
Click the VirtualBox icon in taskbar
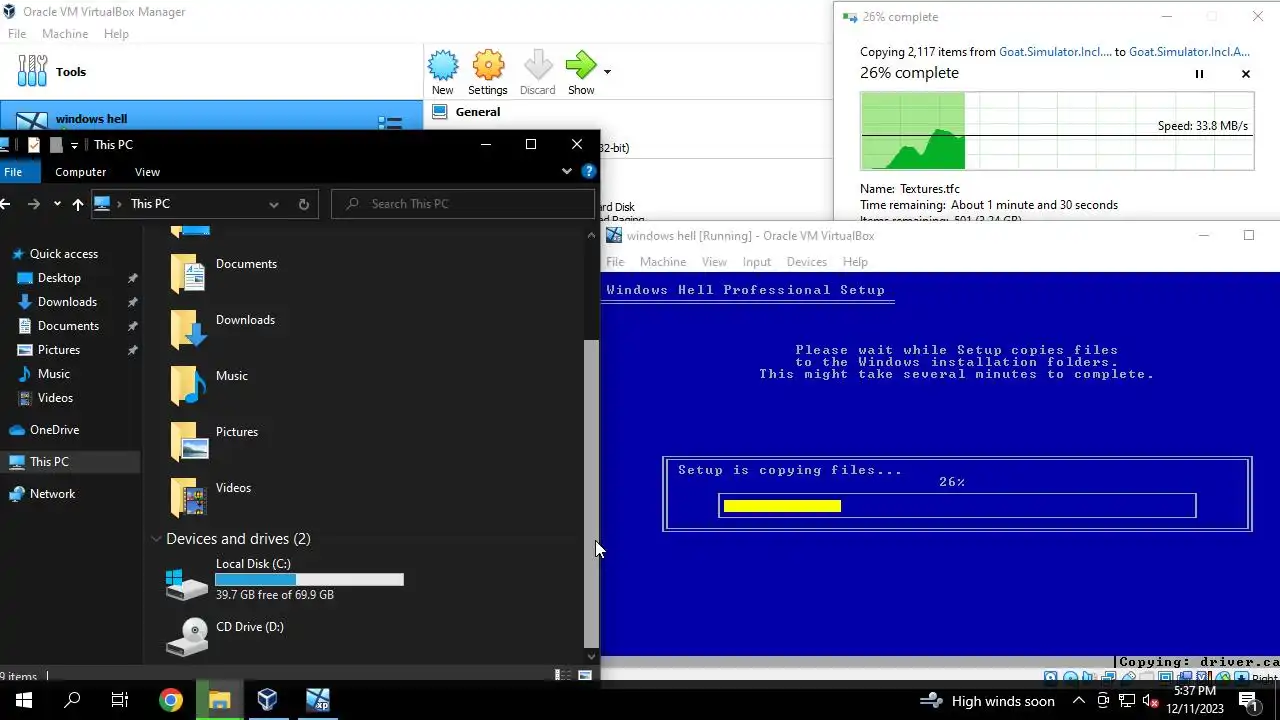pos(267,700)
